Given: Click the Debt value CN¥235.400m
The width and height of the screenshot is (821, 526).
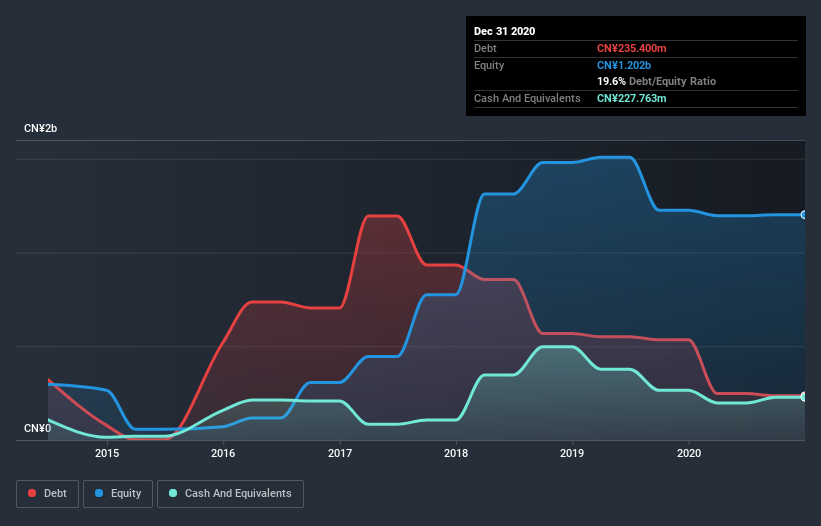Looking at the screenshot, I should 631,48.
